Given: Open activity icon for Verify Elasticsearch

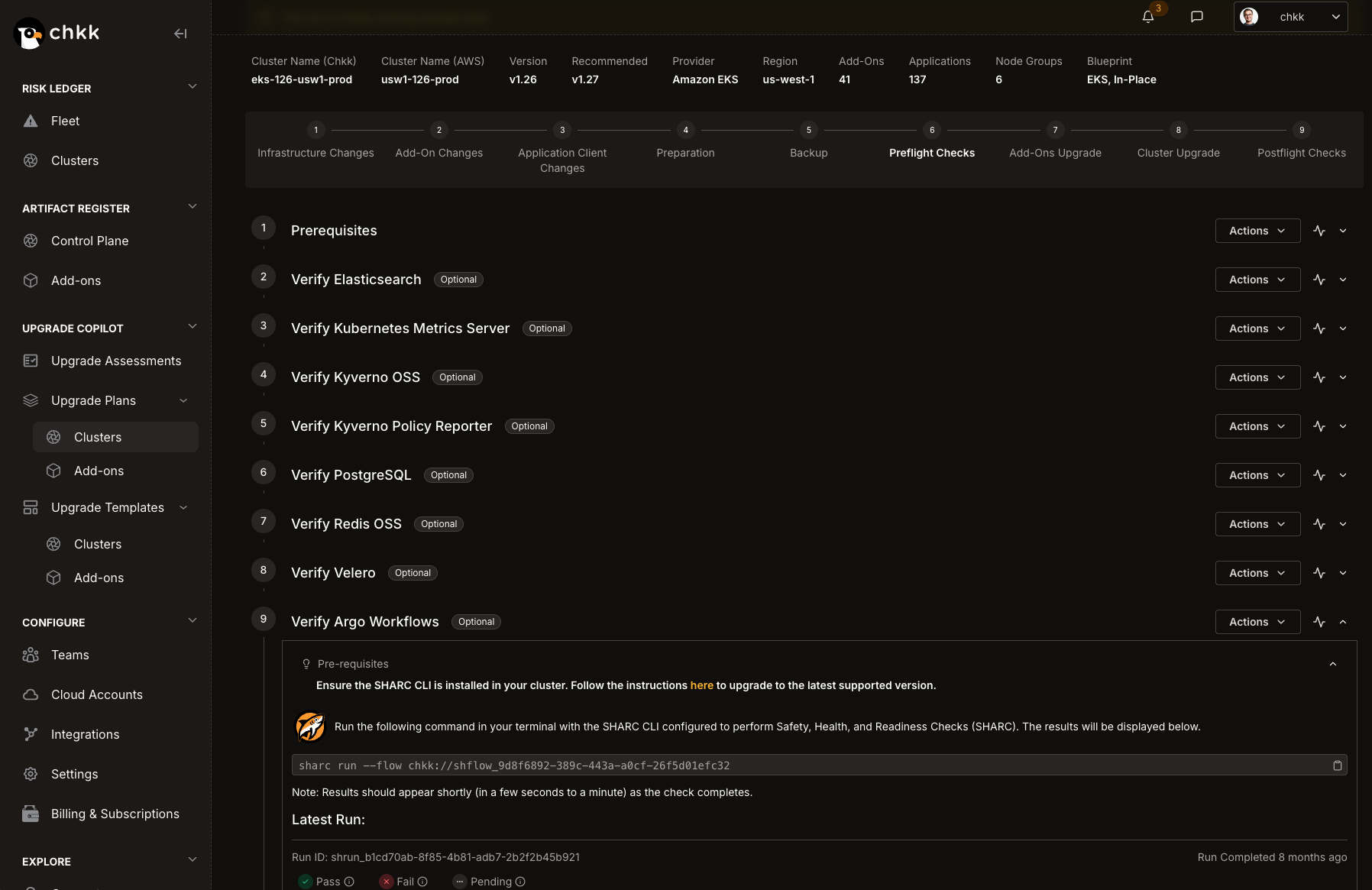Looking at the screenshot, I should tap(1319, 280).
